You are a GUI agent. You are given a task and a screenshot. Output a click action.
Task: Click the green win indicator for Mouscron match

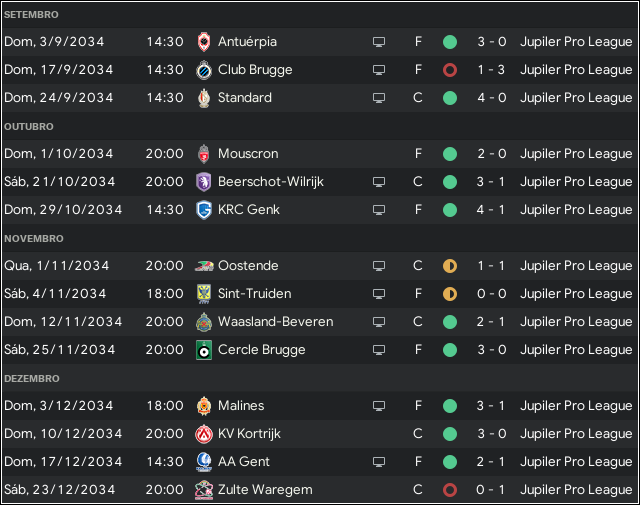(x=450, y=154)
